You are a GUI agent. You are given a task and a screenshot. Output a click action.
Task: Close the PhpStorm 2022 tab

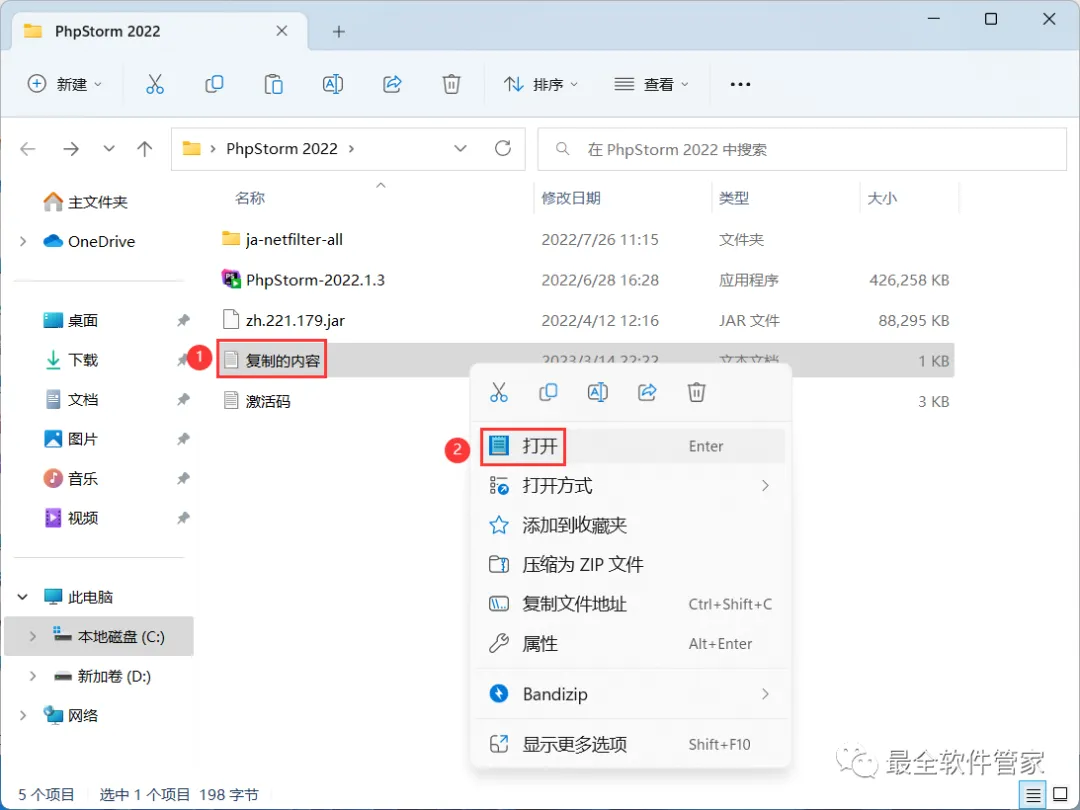pyautogui.click(x=282, y=31)
